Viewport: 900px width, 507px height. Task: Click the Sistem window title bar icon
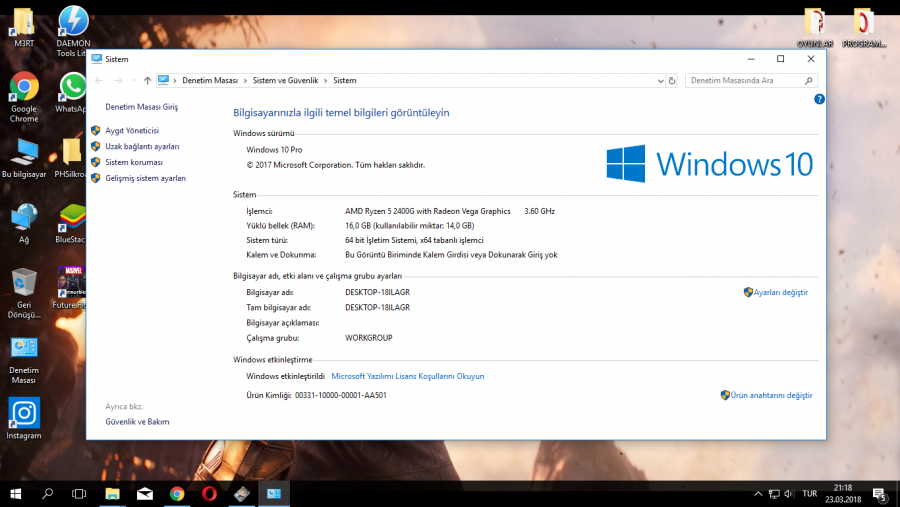[x=96, y=59]
